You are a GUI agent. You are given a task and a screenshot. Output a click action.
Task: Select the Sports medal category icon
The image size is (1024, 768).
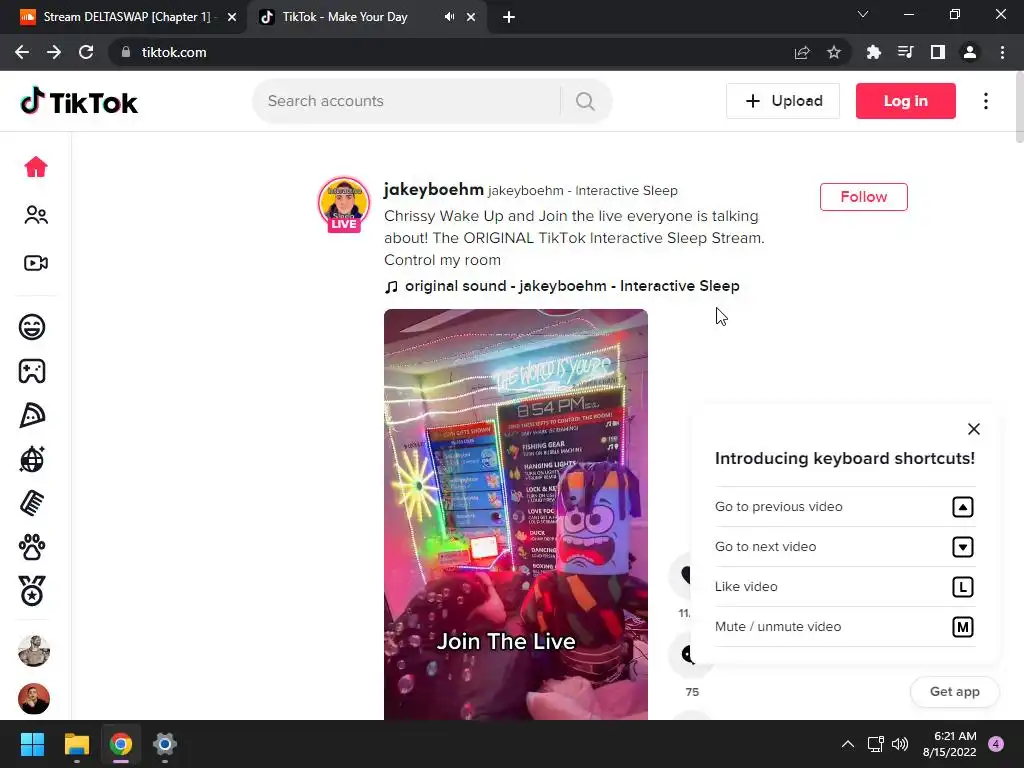[32, 591]
